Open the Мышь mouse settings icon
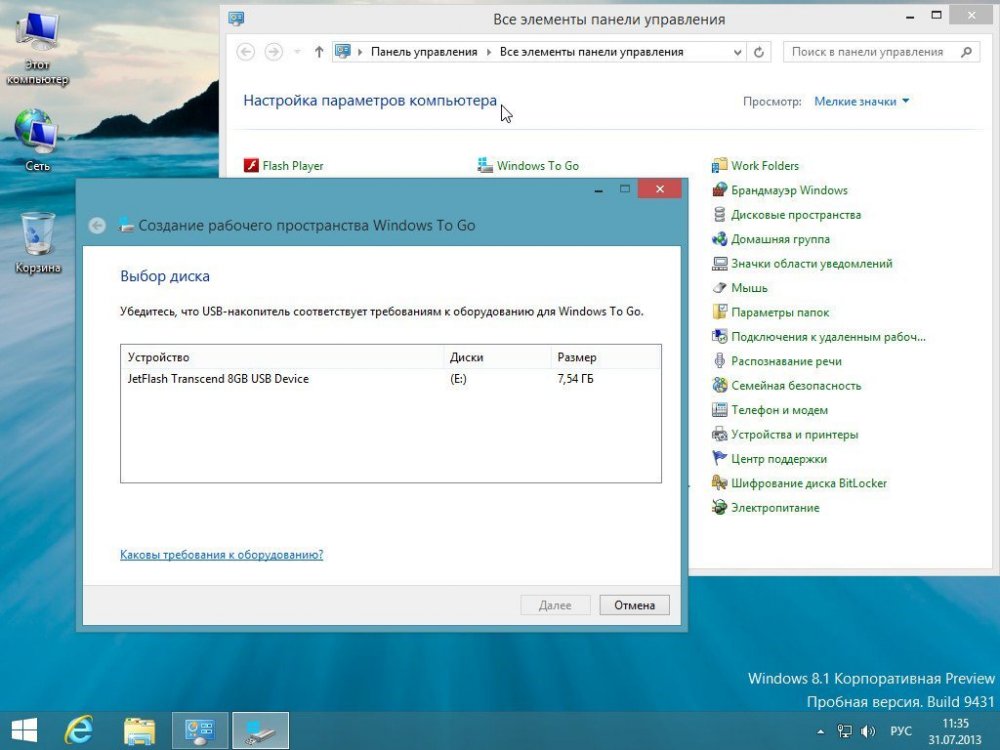Screen dimensions: 1000x750 [x=719, y=288]
